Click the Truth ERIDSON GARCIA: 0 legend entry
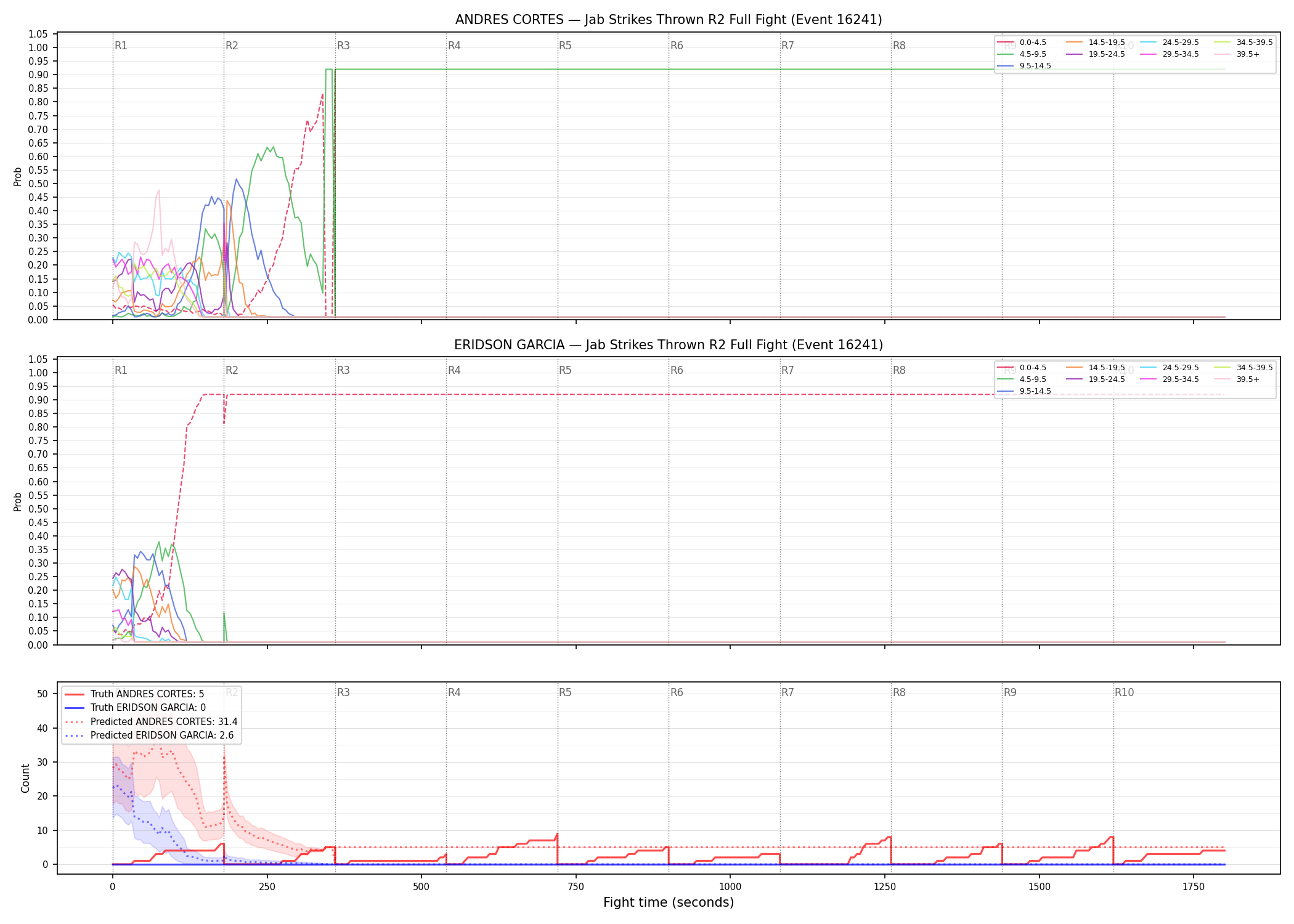The height and width of the screenshot is (924, 1294). click(x=135, y=708)
